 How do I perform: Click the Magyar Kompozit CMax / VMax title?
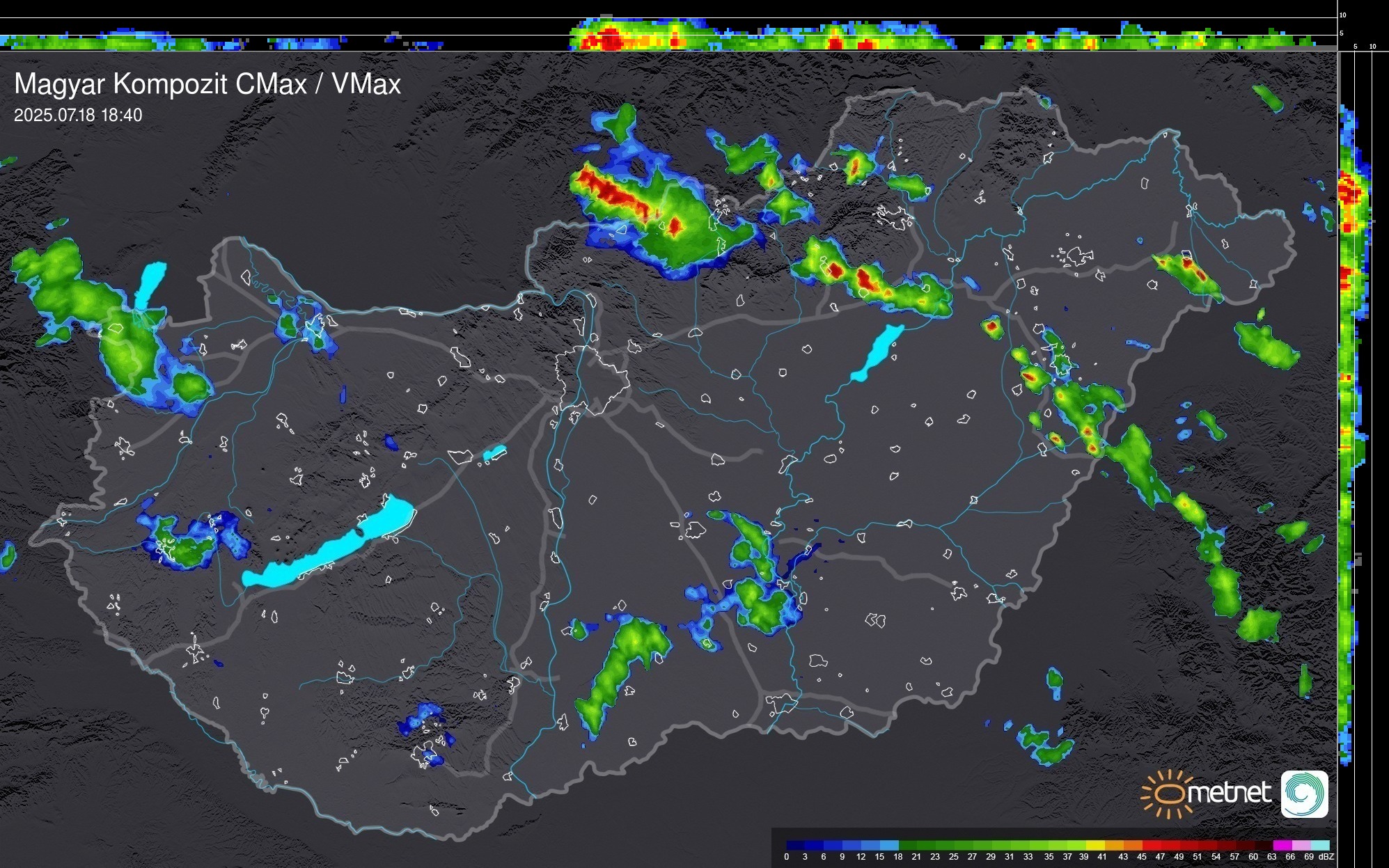pyautogui.click(x=207, y=84)
